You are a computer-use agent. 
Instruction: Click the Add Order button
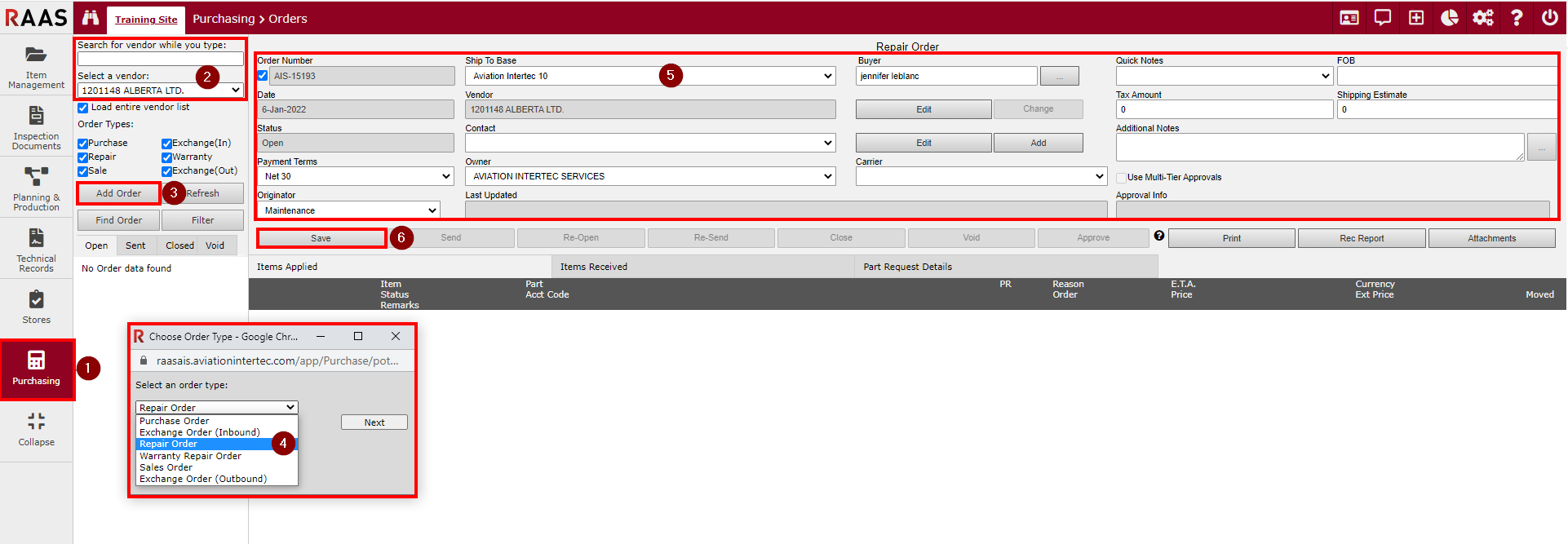[x=118, y=193]
